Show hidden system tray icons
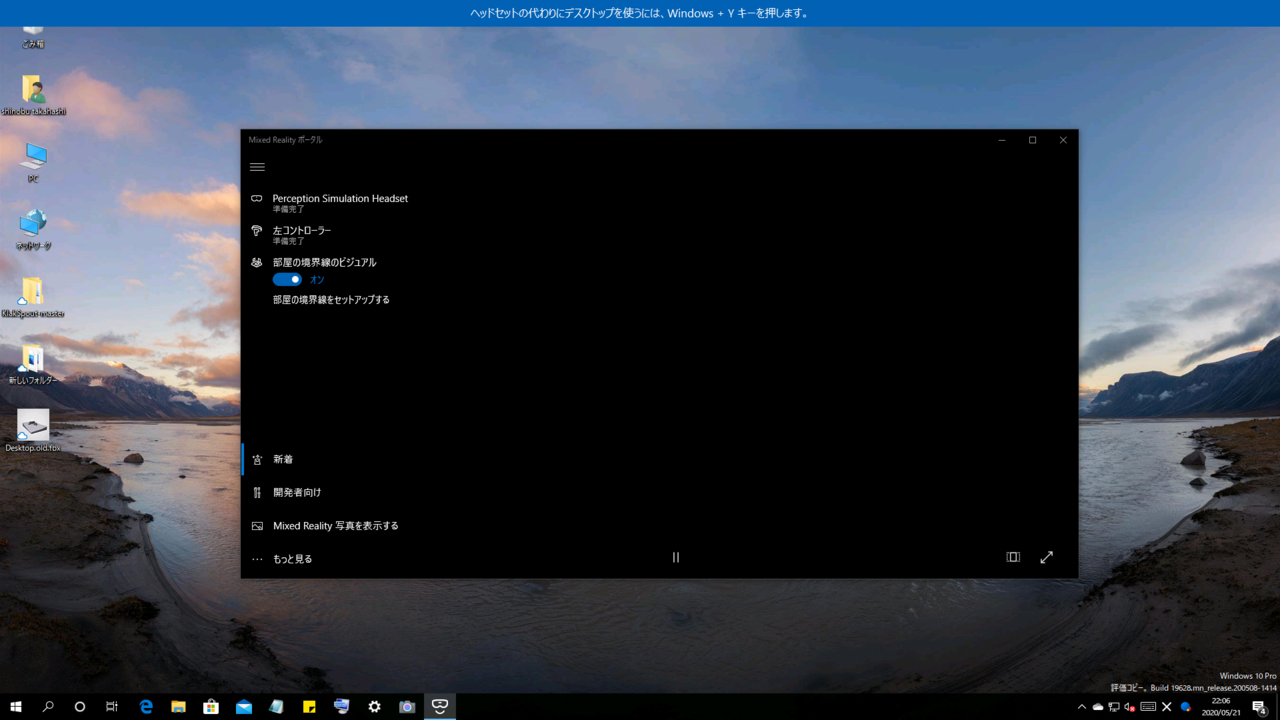1280x720 pixels. [1081, 707]
